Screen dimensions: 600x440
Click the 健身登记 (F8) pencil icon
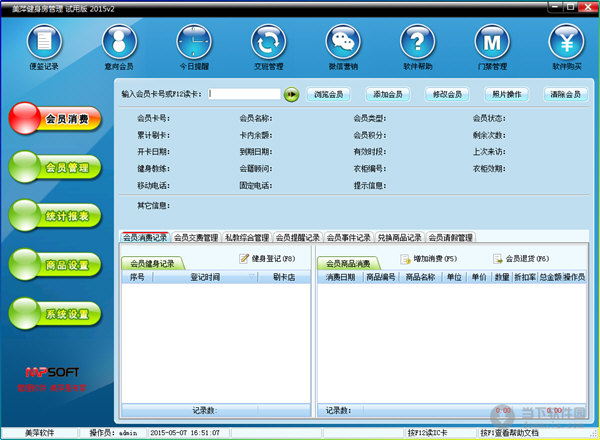[244, 259]
